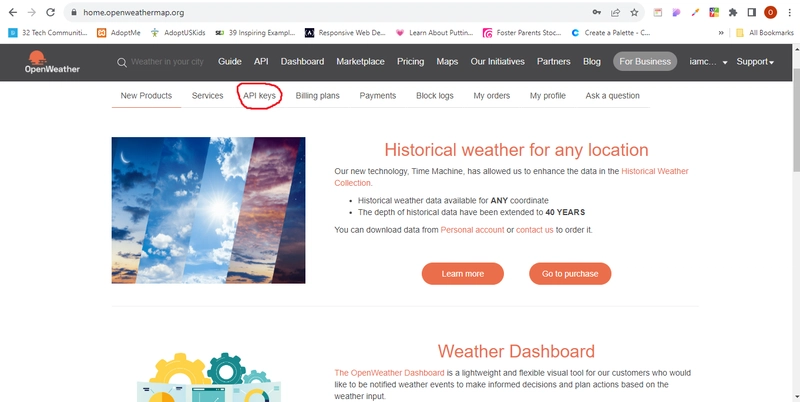Select the Block logs tab
Viewport: 800px width, 402px height.
[435, 95]
